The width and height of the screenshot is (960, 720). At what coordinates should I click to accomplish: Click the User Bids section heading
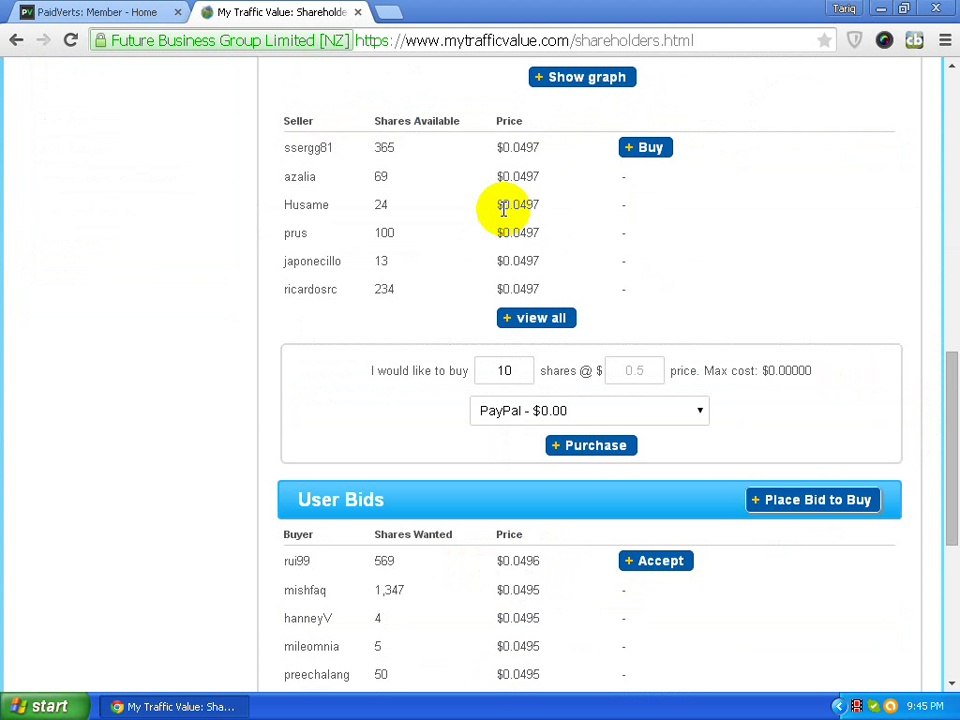pyautogui.click(x=340, y=500)
